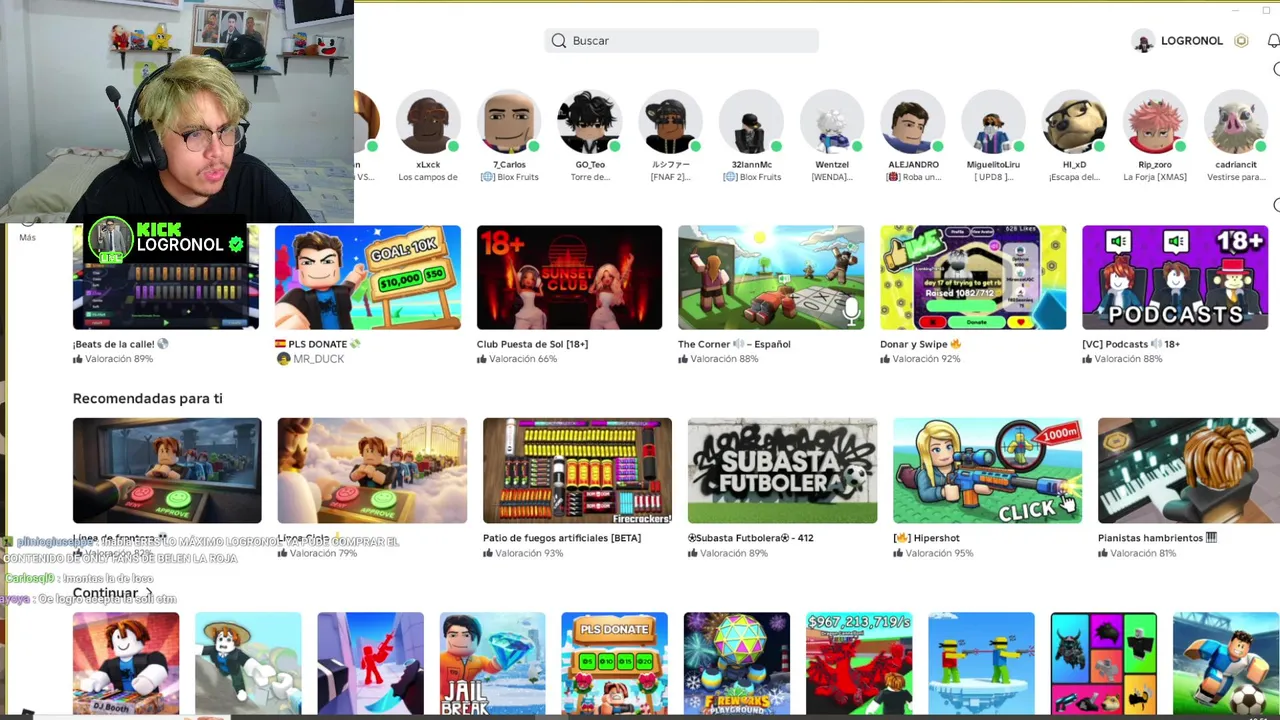Open ¡Beats de la calle! title link
The width and height of the screenshot is (1280, 720).
121,344
